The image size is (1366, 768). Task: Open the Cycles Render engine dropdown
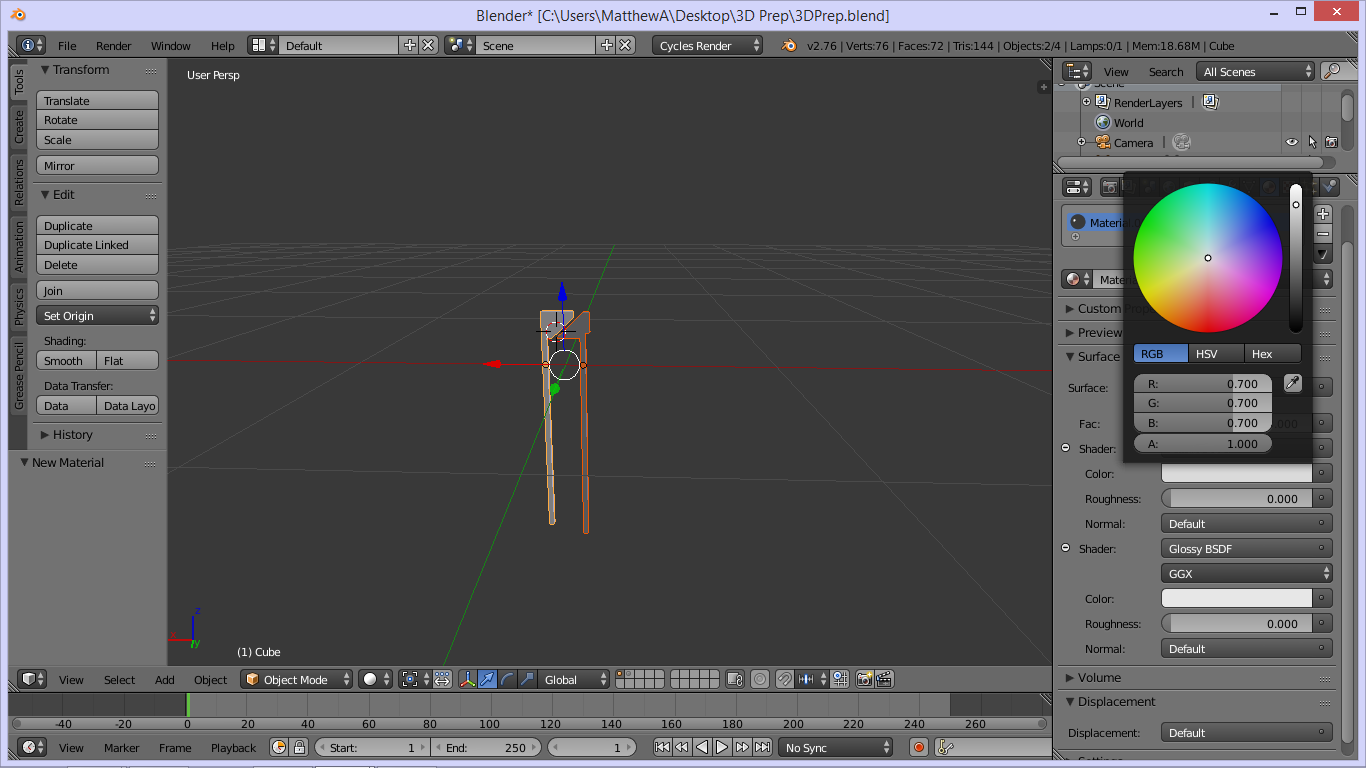(x=708, y=45)
